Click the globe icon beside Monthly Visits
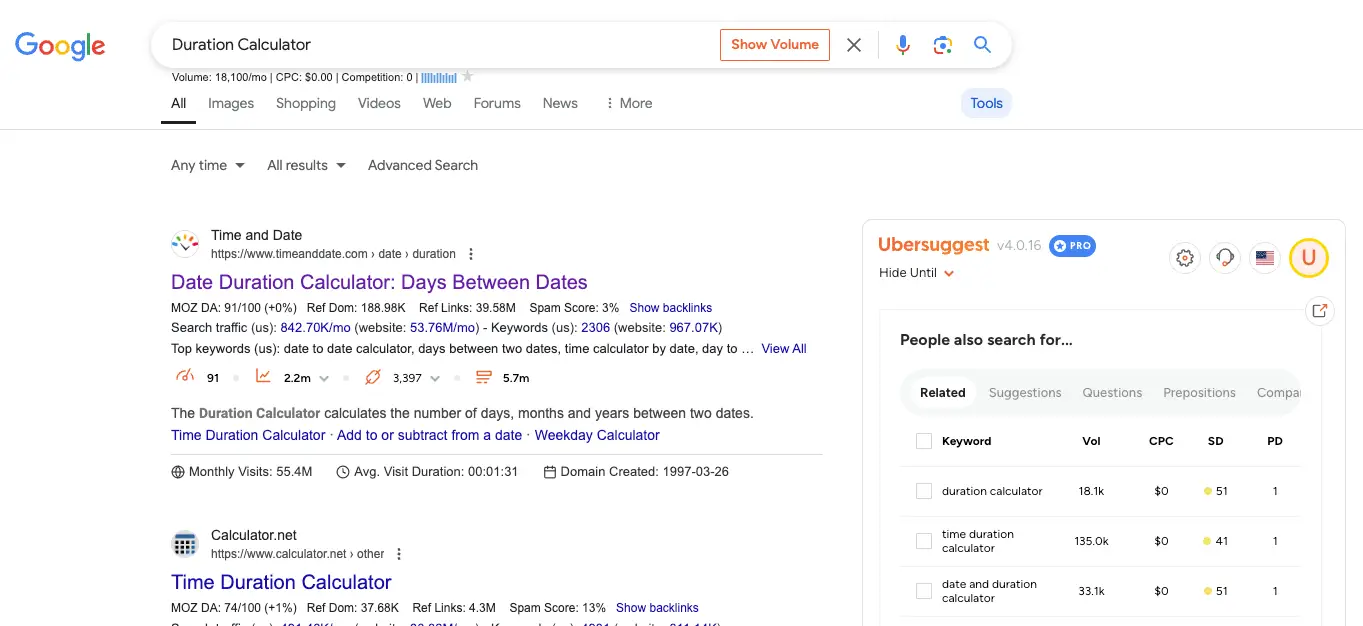 (x=178, y=472)
